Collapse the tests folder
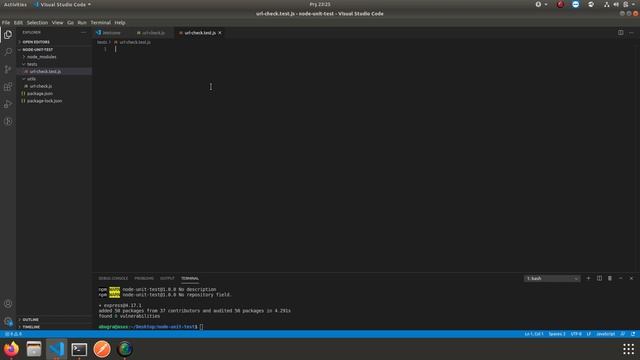Viewport: 640px width, 360px height. coord(32,64)
